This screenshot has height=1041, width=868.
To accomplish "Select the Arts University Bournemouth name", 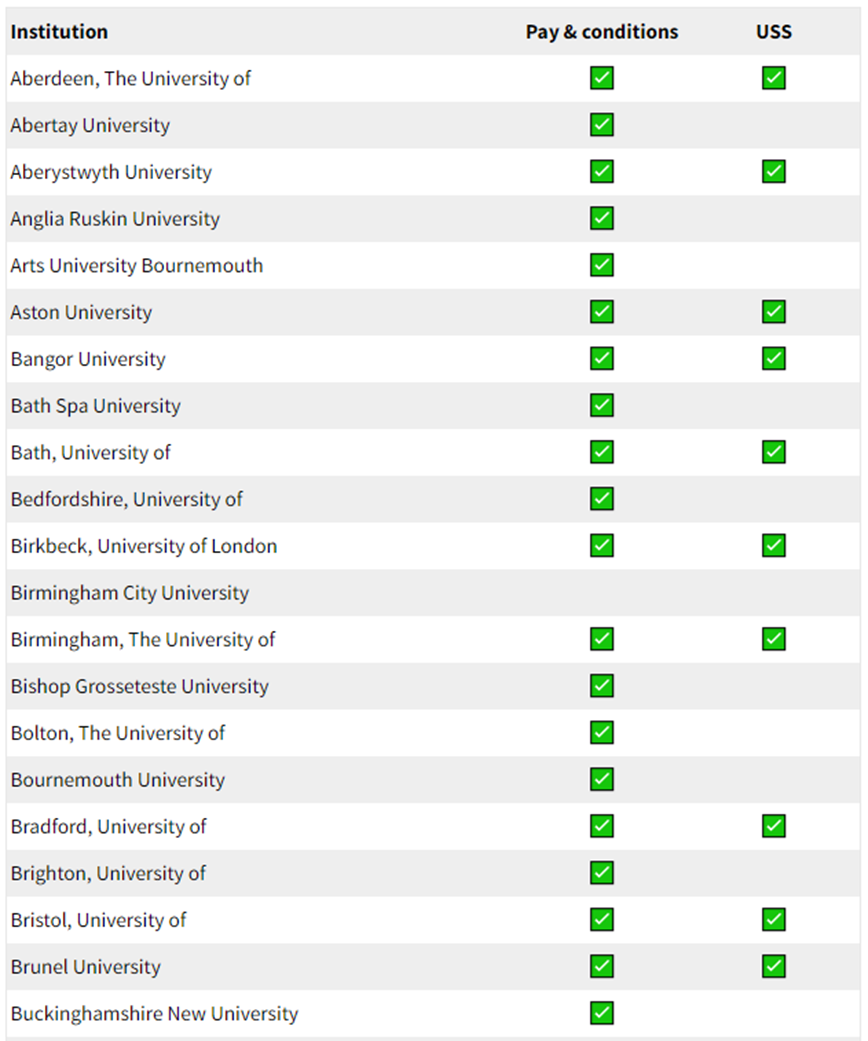I will pyautogui.click(x=137, y=266).
